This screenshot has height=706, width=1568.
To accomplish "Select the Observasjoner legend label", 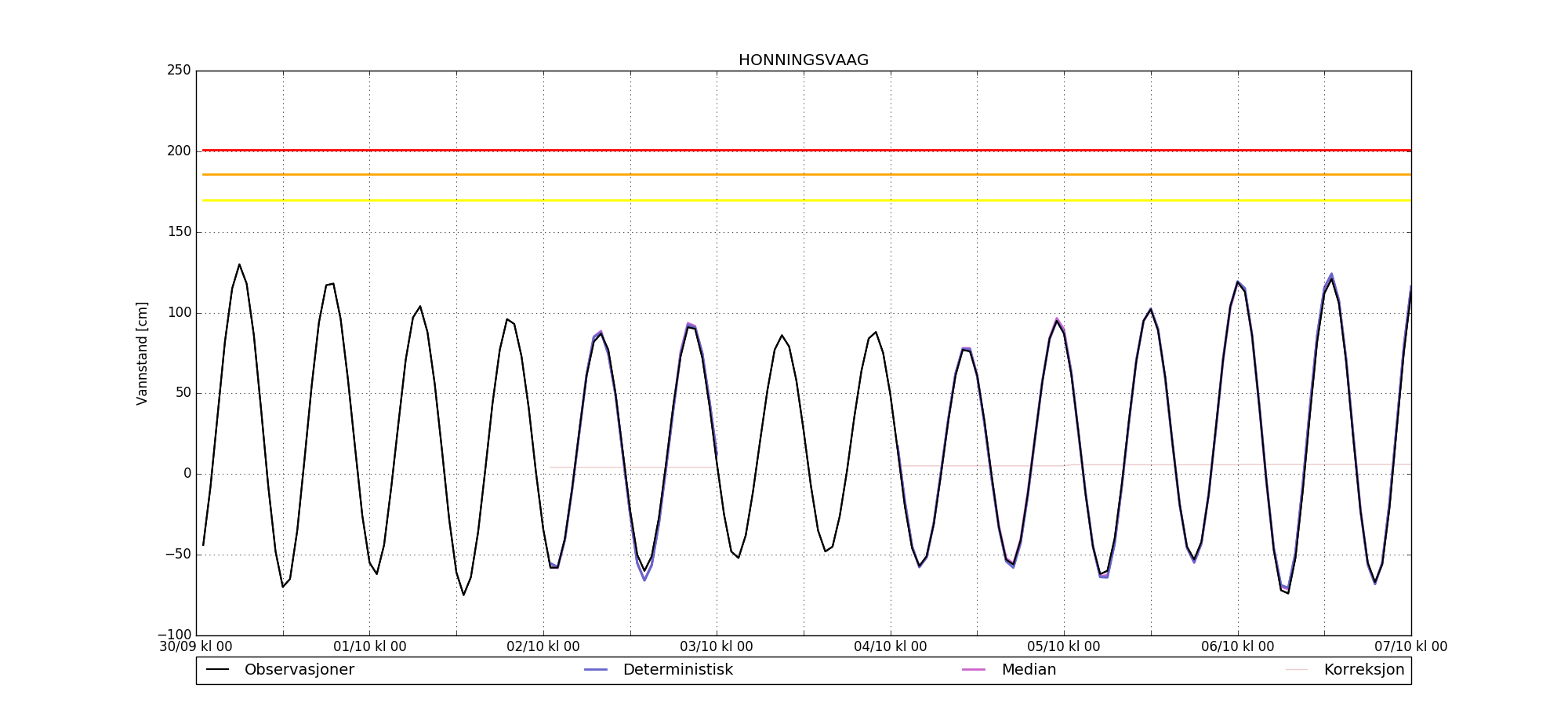I will [x=299, y=670].
